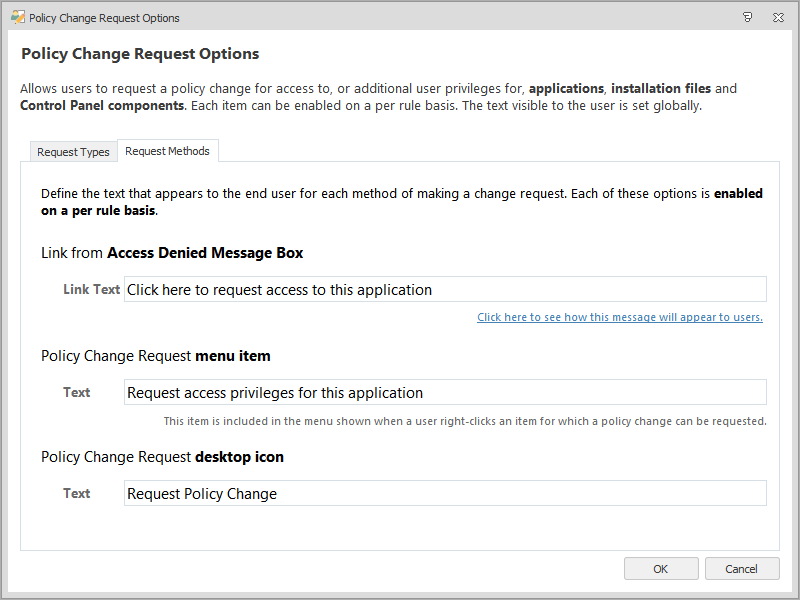800x600 pixels.
Task: Click the Text label beside desktop icon field
Action: click(x=77, y=494)
